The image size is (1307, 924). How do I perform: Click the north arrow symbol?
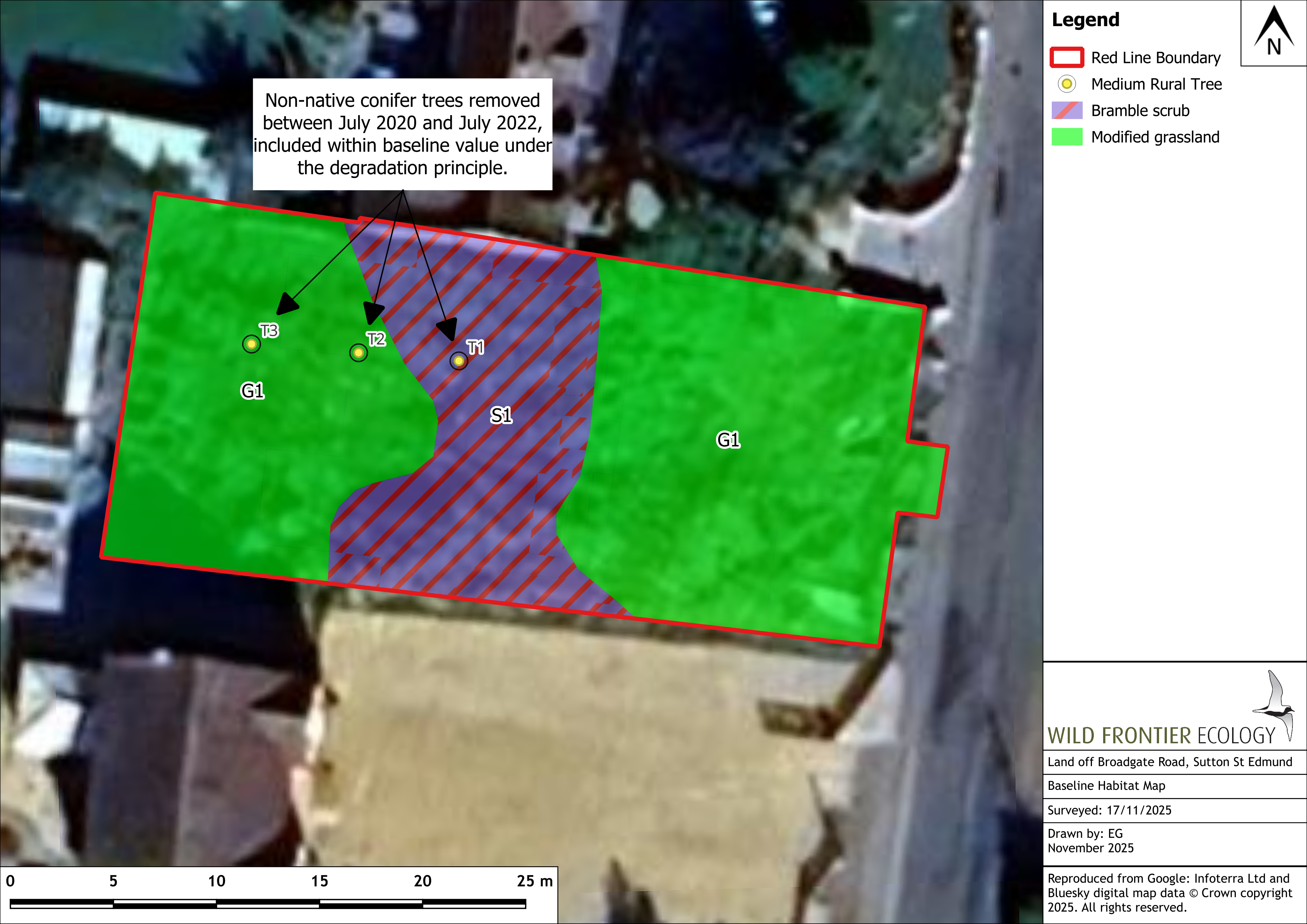click(1273, 32)
